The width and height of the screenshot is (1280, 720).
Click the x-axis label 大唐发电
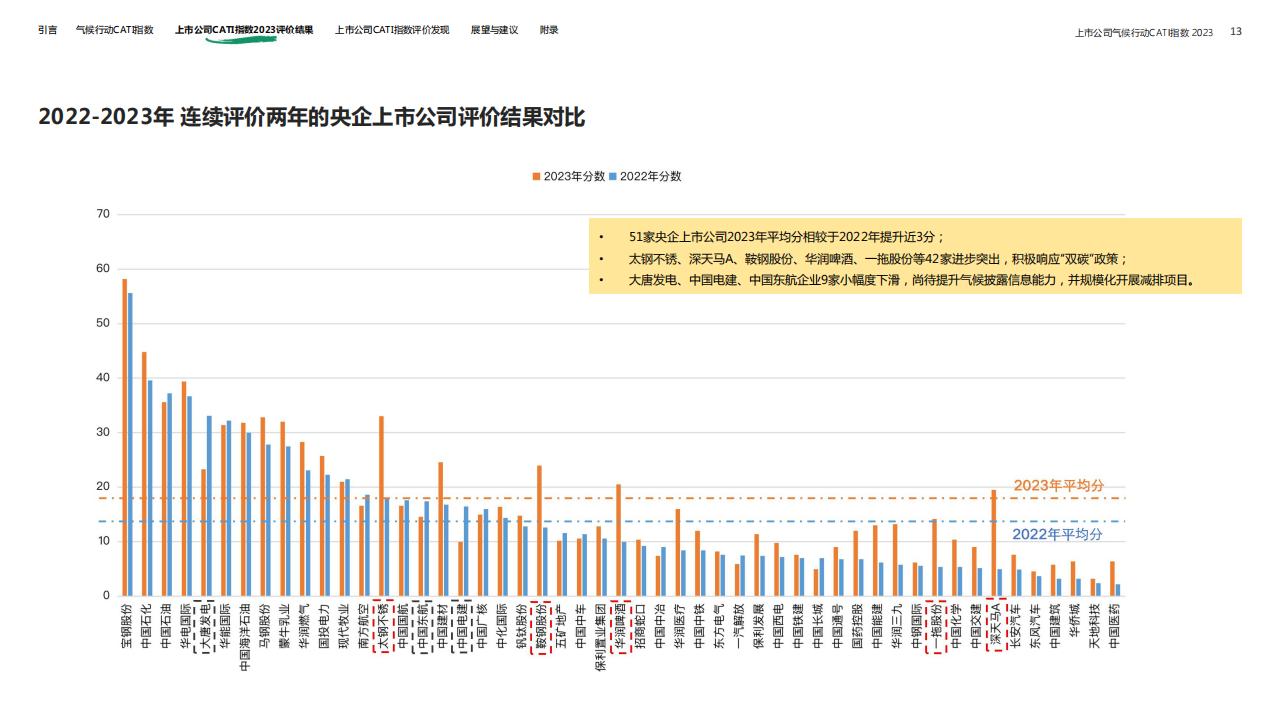coord(205,626)
